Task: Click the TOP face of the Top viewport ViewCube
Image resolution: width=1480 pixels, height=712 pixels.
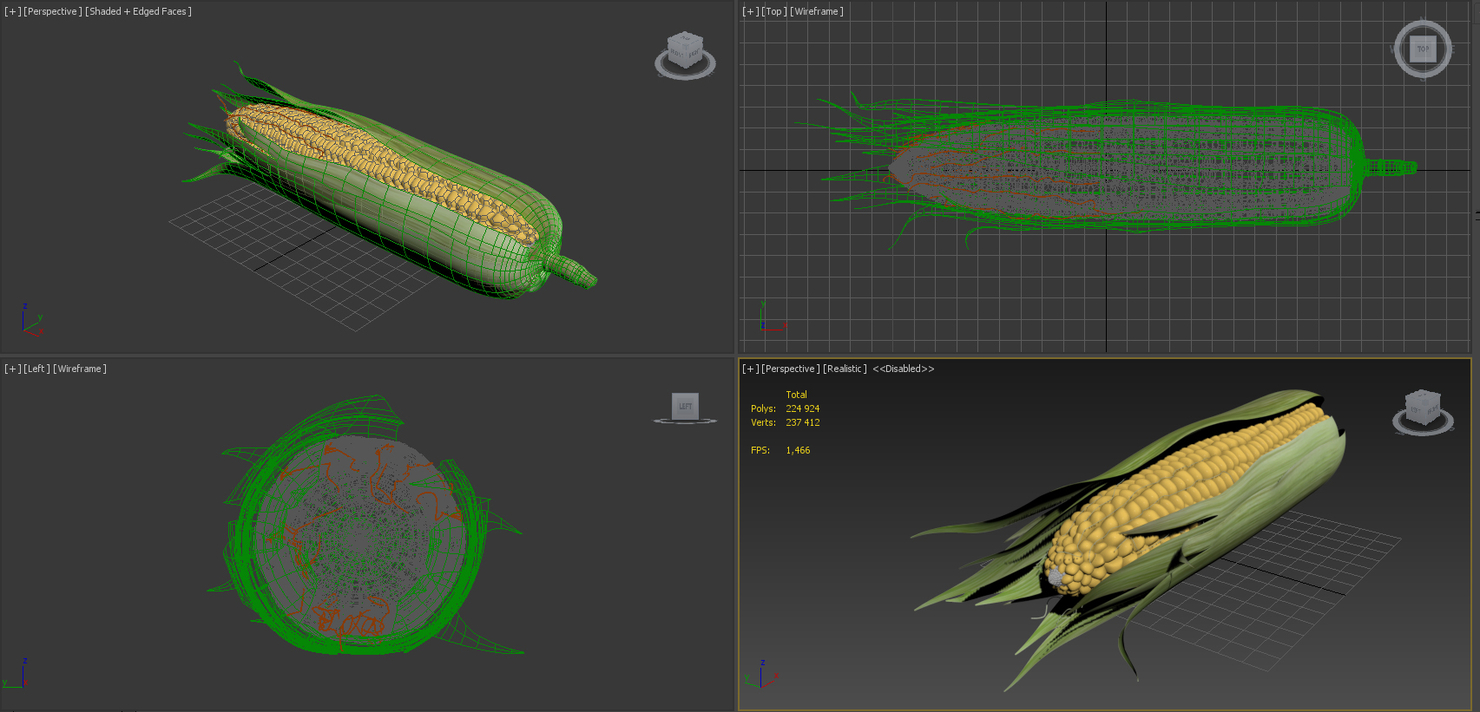Action: pyautogui.click(x=1423, y=47)
